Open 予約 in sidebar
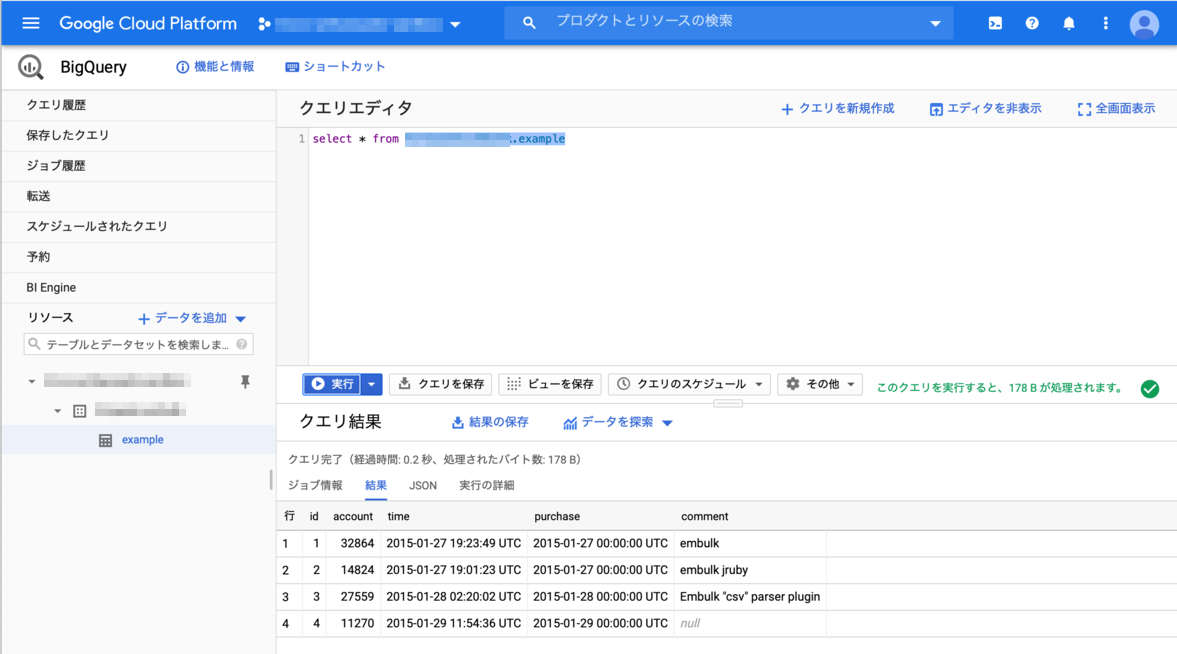Screen dimensions: 1177x654 pos(139,257)
